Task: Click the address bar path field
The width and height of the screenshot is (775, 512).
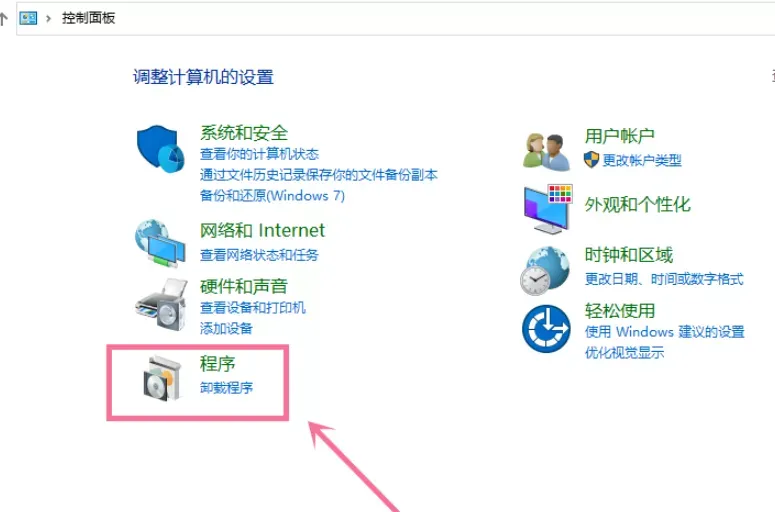Action: (x=395, y=19)
